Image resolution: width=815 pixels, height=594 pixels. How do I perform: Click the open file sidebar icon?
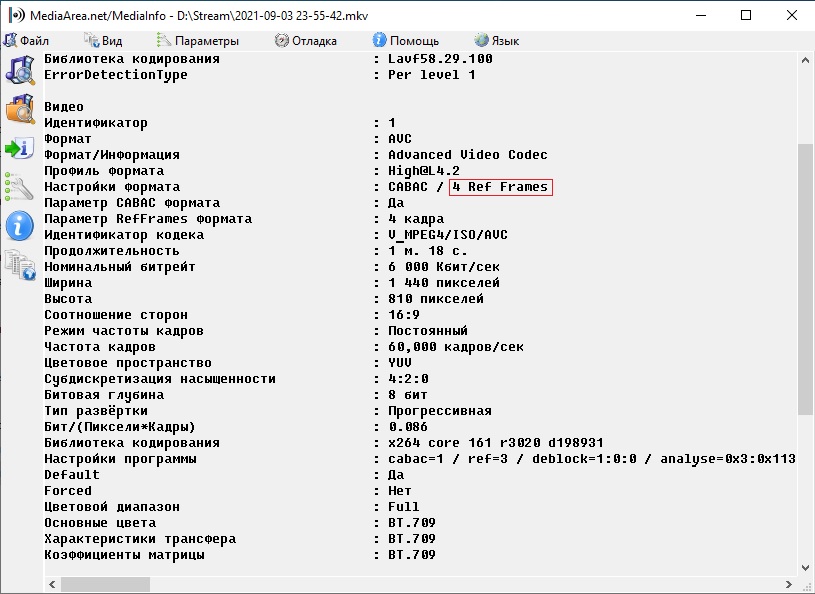tap(20, 70)
